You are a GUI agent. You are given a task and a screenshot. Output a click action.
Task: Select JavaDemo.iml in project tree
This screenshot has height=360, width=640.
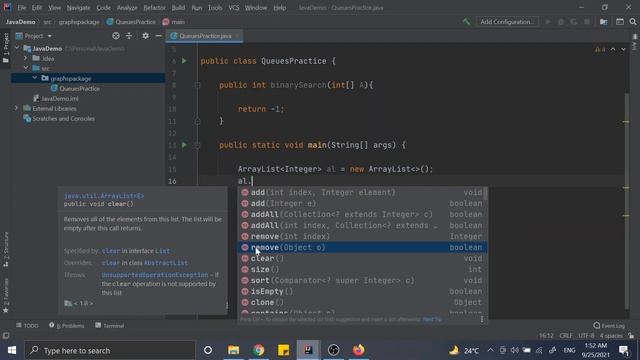point(60,98)
